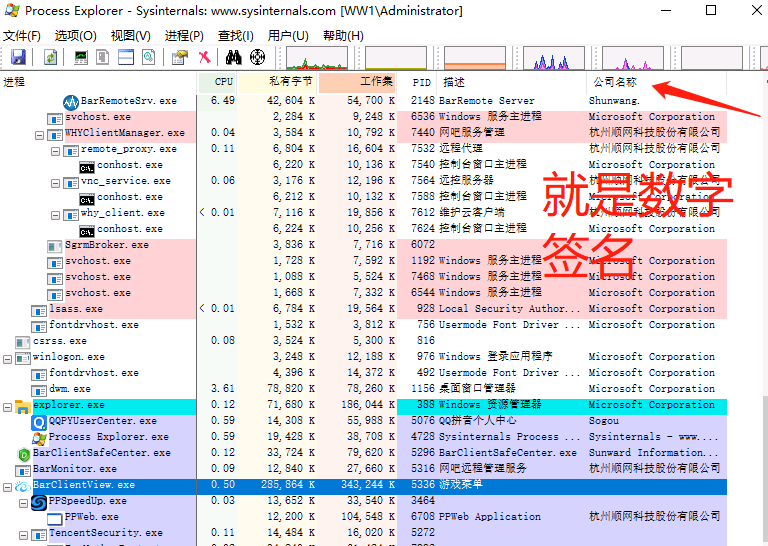The image size is (768, 546).
Task: Open the 文件(F) menu
Action: pos(22,35)
